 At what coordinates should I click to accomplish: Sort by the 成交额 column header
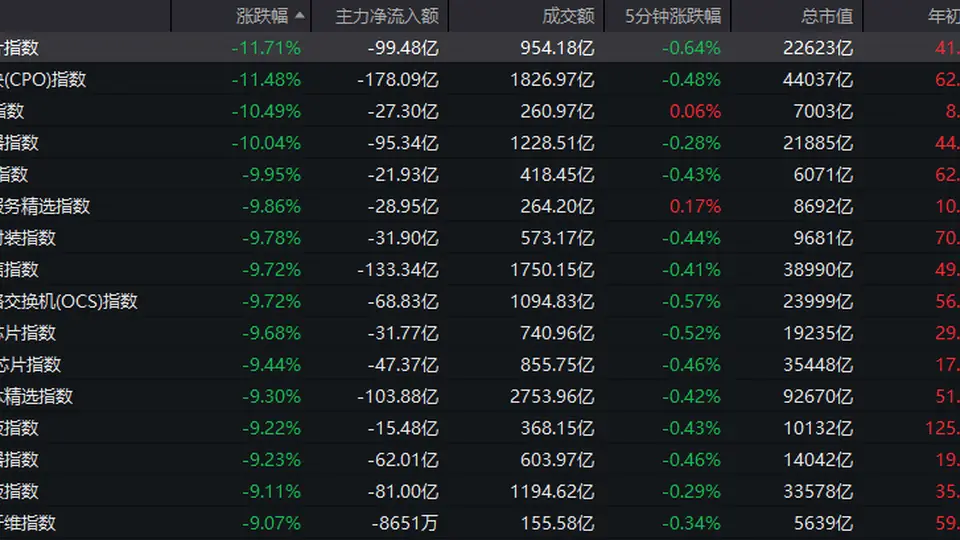(568, 16)
